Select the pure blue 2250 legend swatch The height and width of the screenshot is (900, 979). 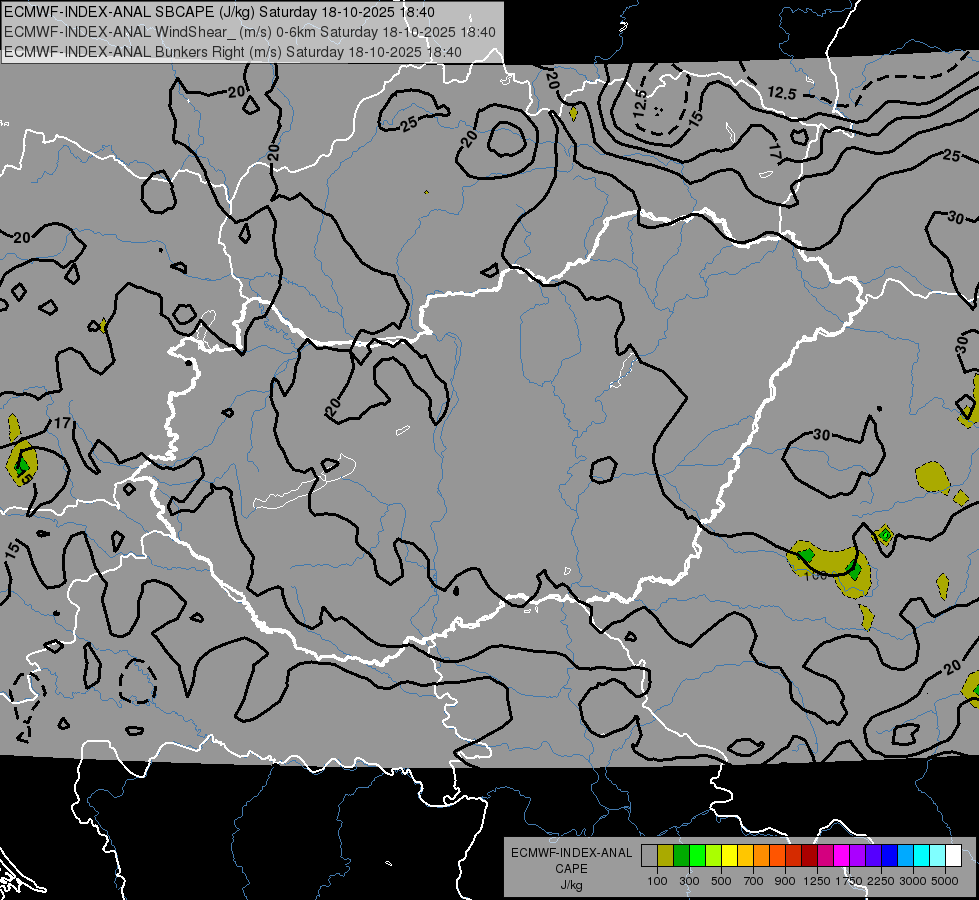tap(890, 855)
